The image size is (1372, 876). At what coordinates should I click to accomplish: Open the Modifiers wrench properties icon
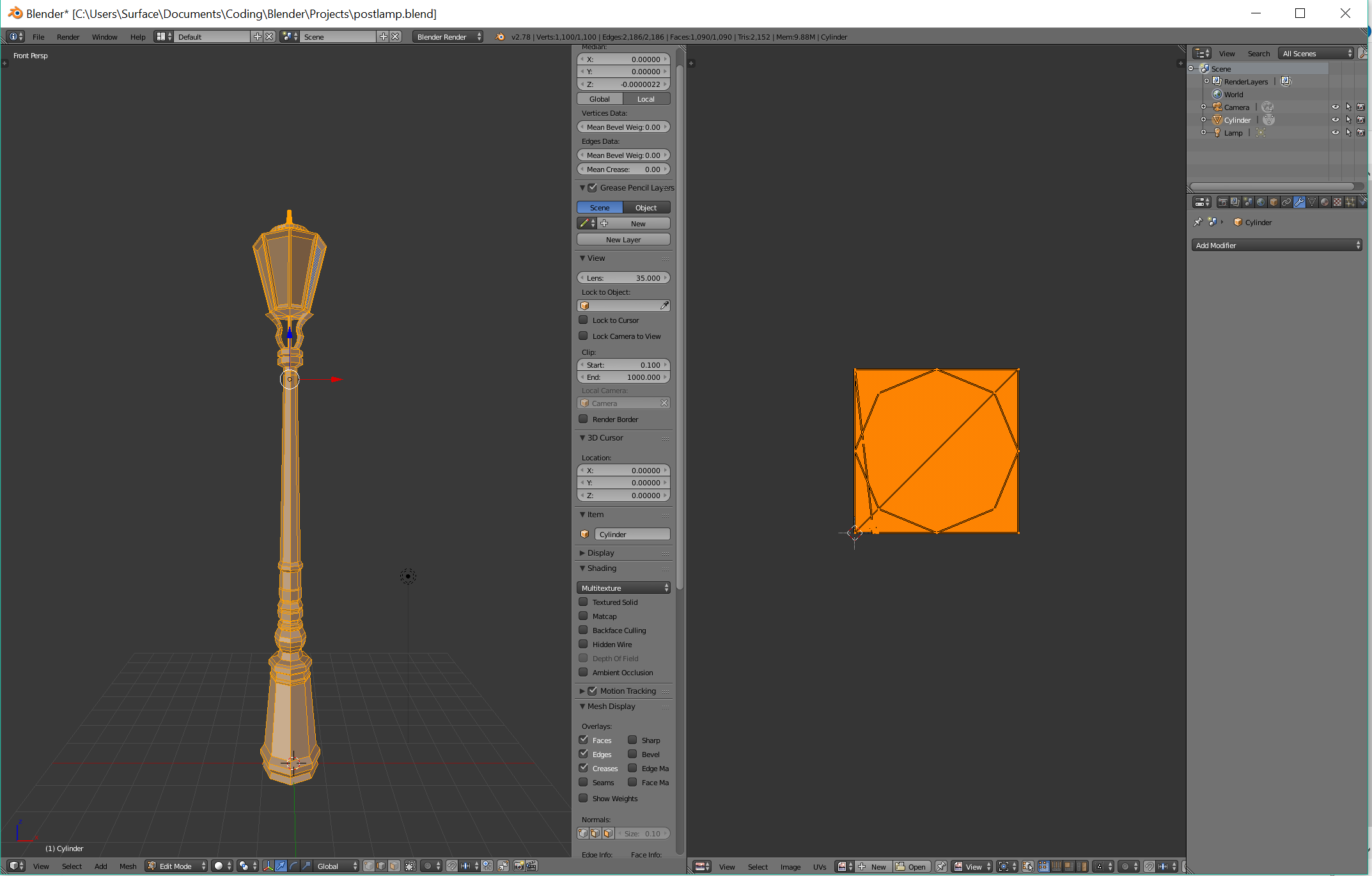click(1299, 202)
